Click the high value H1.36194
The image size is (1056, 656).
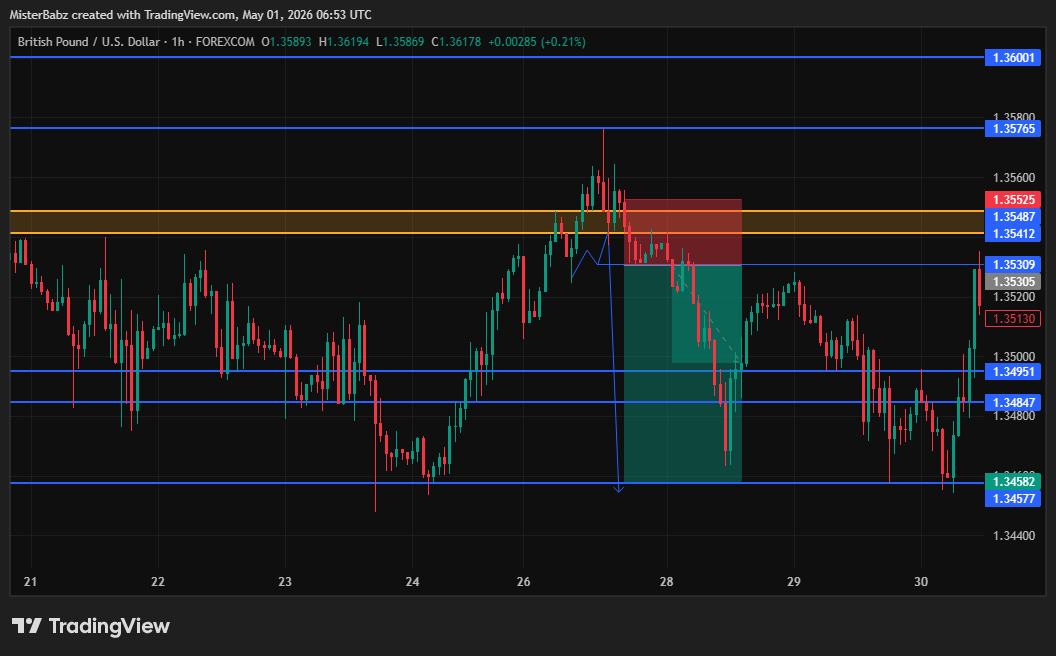point(343,42)
